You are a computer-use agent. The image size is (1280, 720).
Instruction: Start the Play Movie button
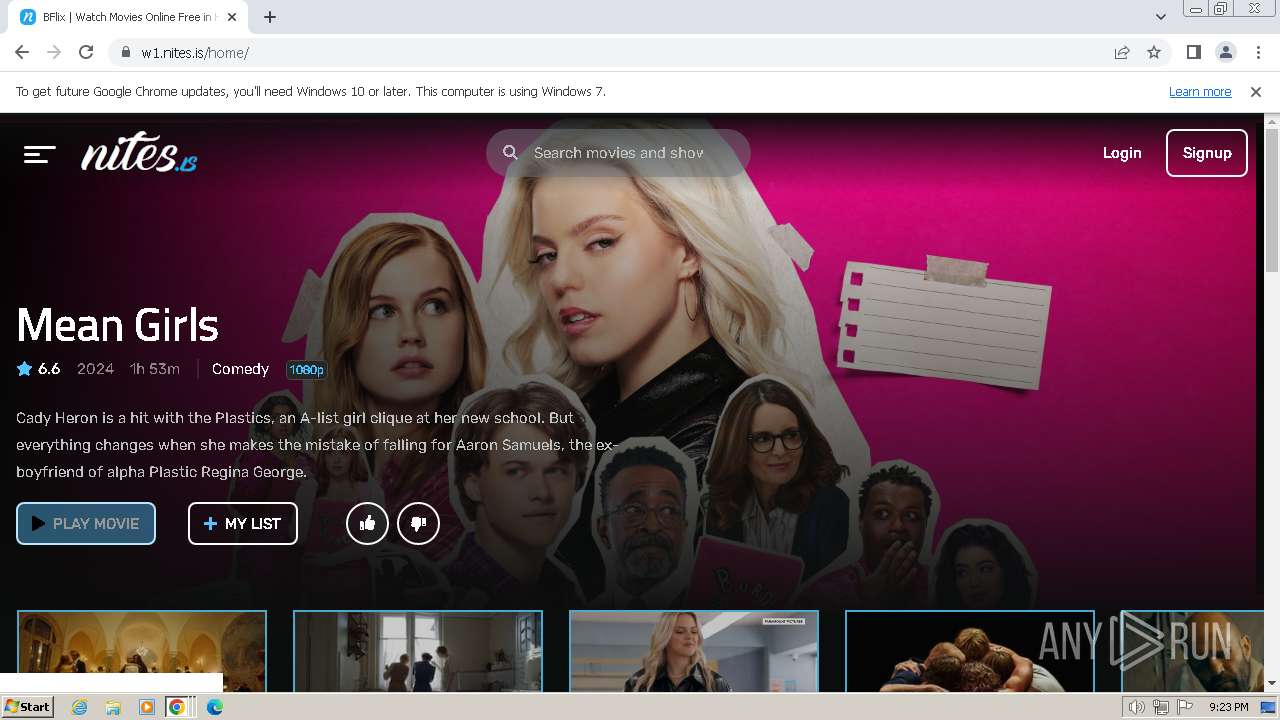pos(86,523)
